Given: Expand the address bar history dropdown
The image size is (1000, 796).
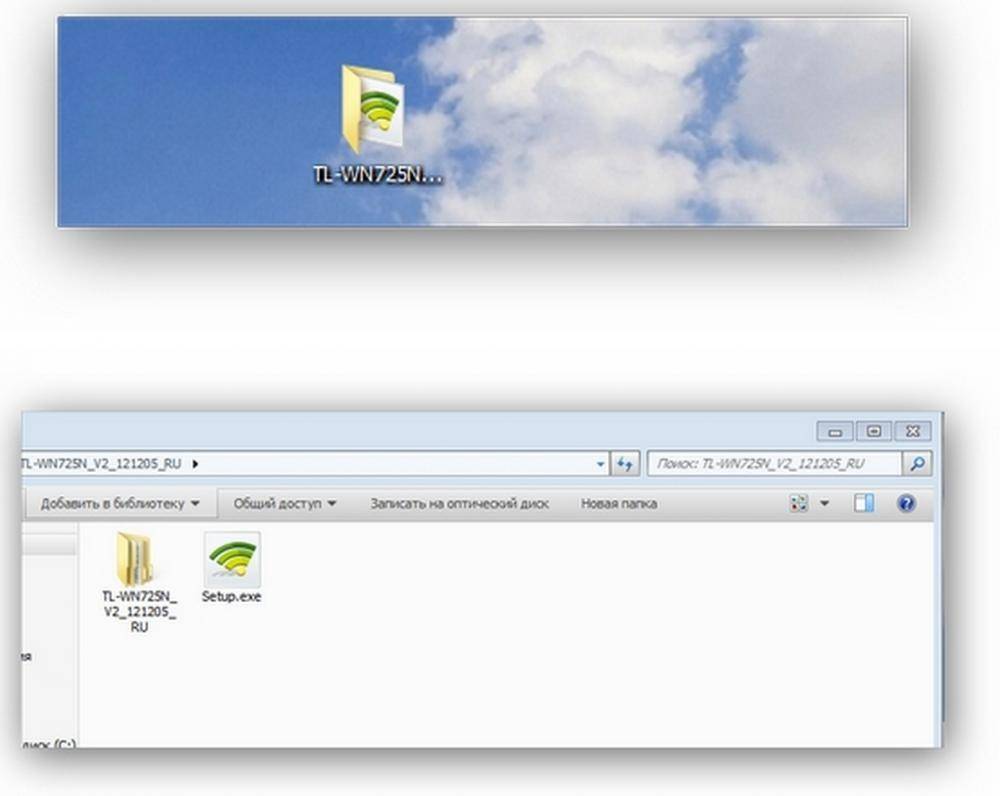Looking at the screenshot, I should click(600, 464).
